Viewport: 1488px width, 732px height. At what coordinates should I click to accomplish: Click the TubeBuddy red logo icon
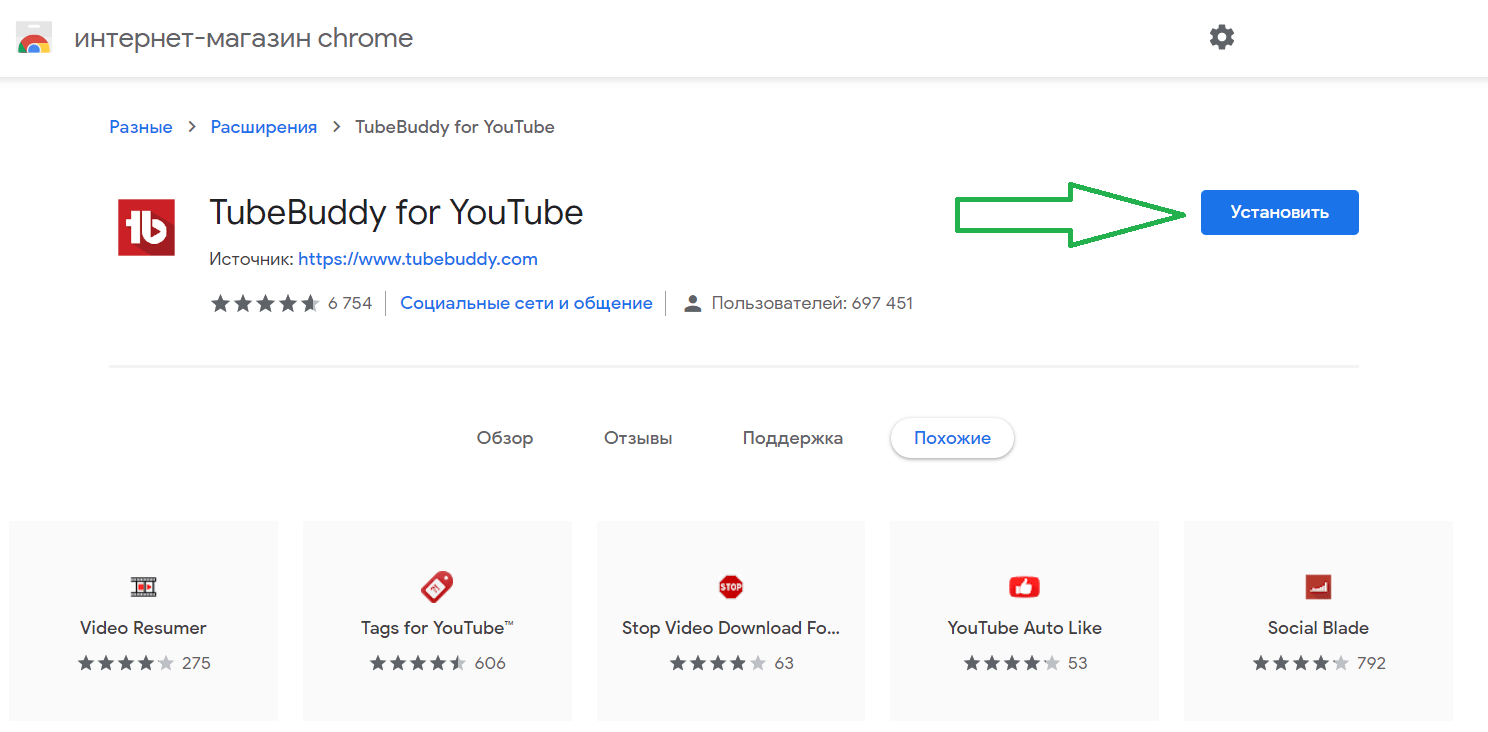pyautogui.click(x=146, y=227)
